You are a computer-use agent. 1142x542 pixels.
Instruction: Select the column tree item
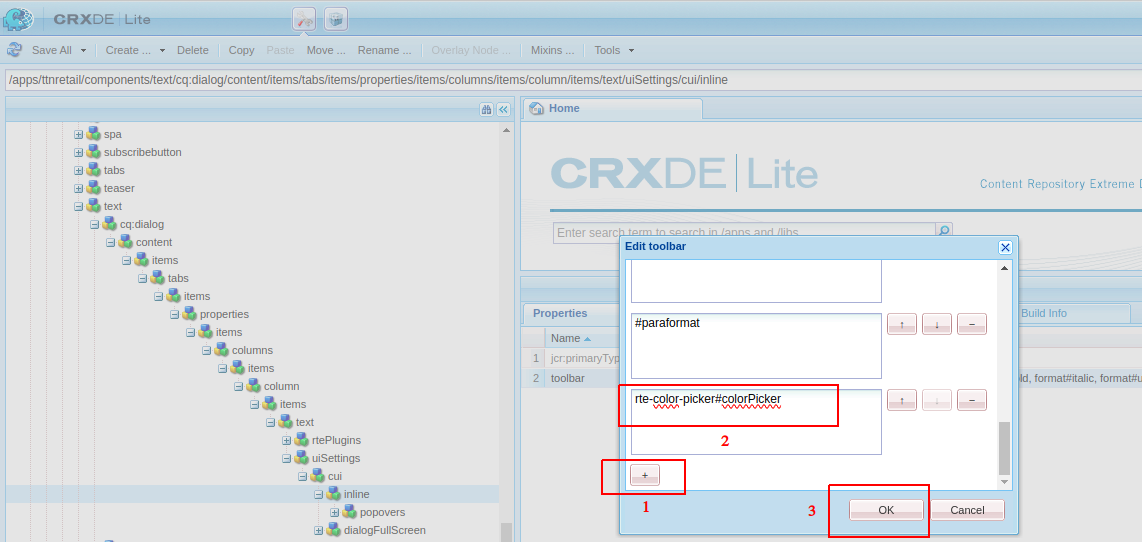[x=281, y=386]
